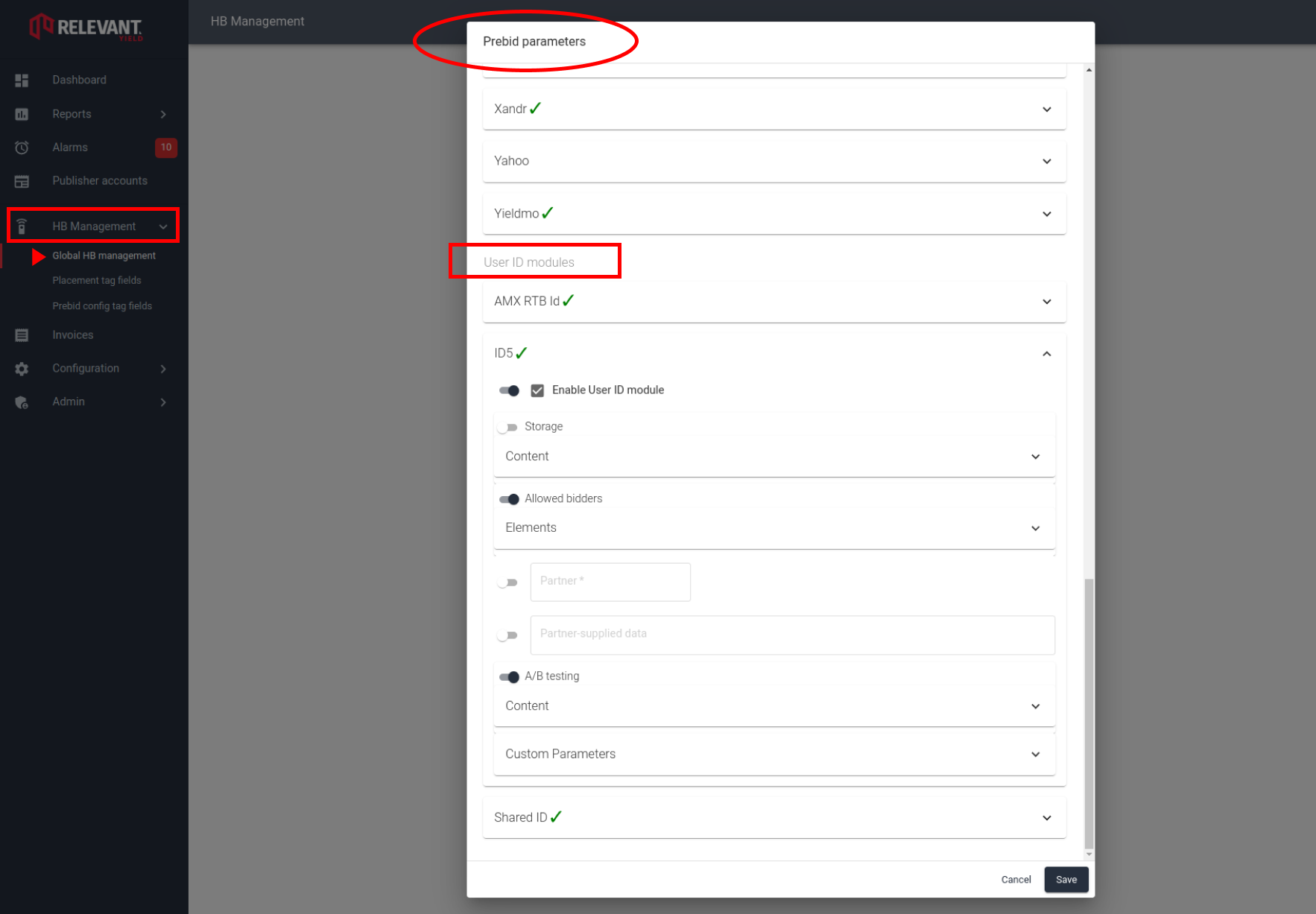Toggle the Enable User ID module switch

tap(509, 390)
